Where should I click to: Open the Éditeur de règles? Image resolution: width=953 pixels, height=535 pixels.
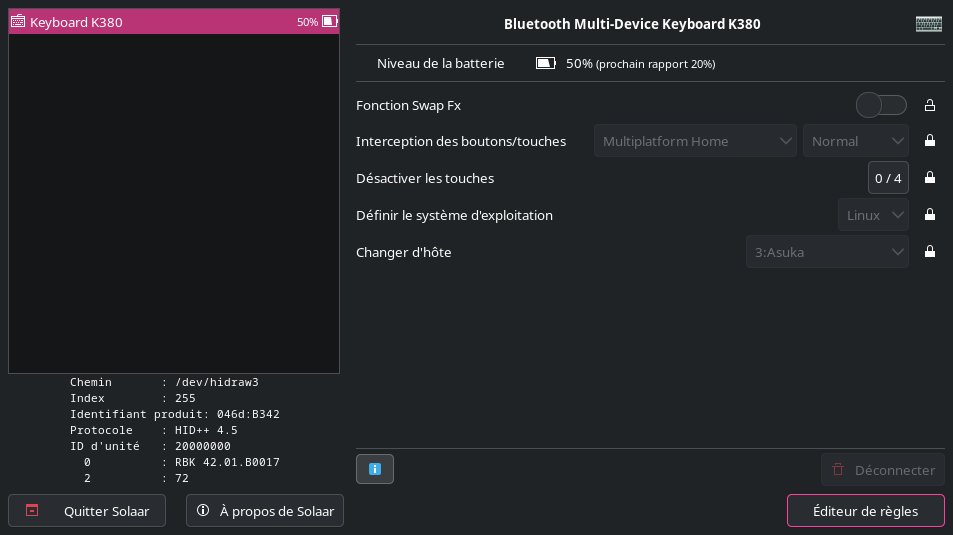click(x=865, y=511)
